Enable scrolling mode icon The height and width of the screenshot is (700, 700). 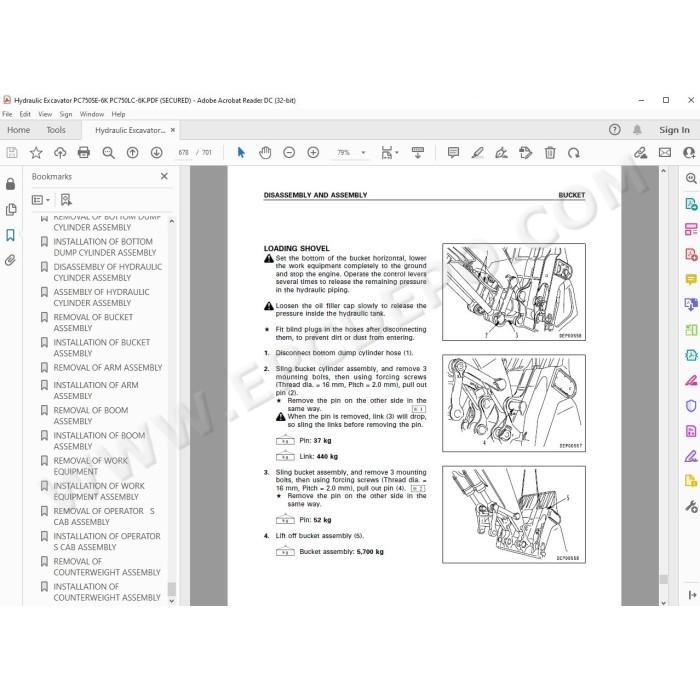coord(418,153)
